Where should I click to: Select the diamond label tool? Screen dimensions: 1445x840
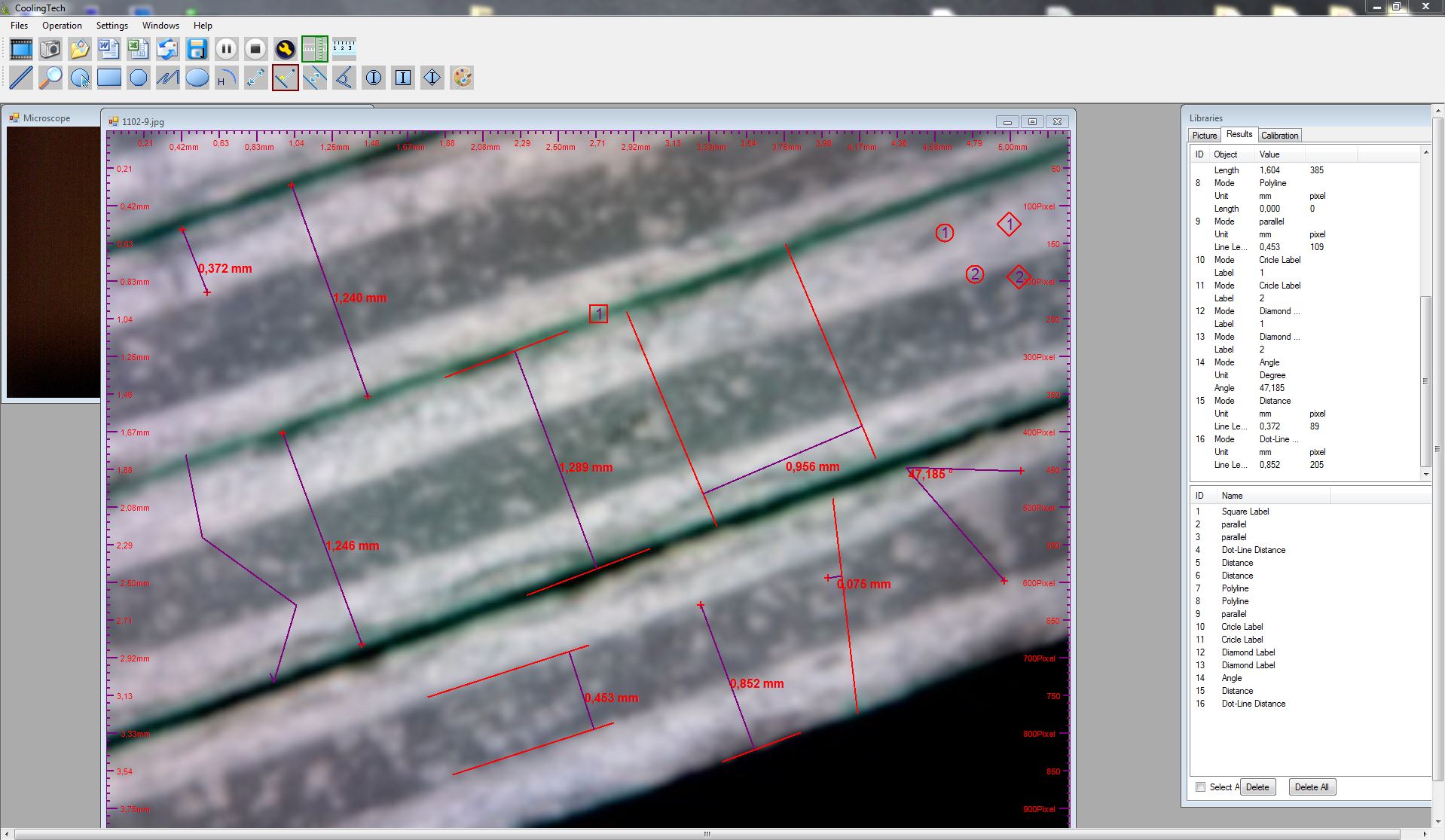coord(432,78)
